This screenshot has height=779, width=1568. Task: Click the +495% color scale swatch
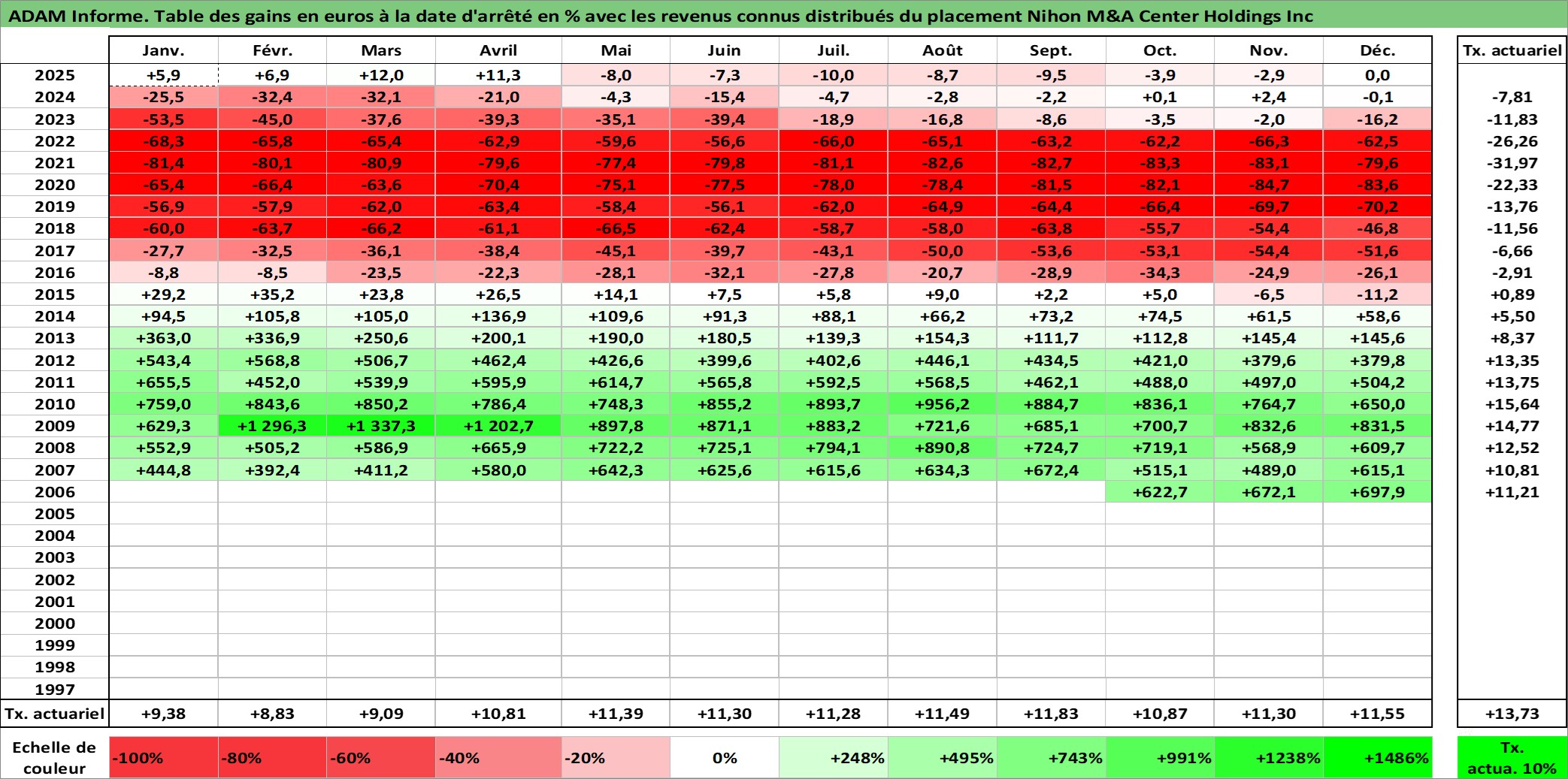(x=943, y=757)
